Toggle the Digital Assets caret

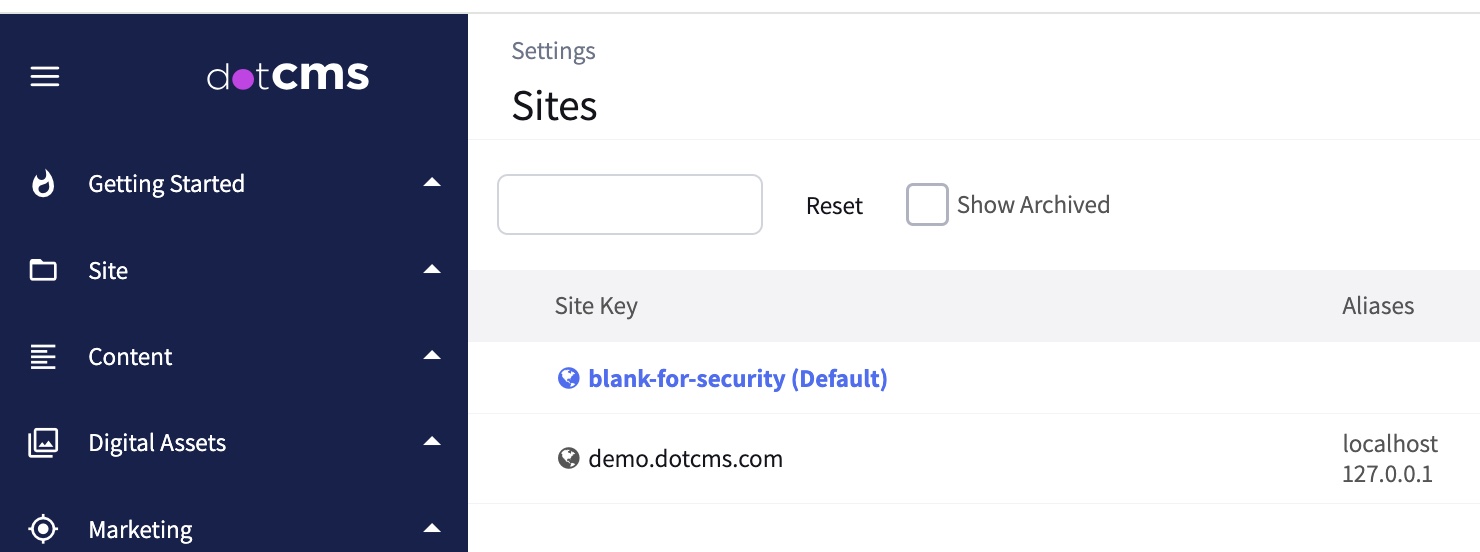[432, 442]
